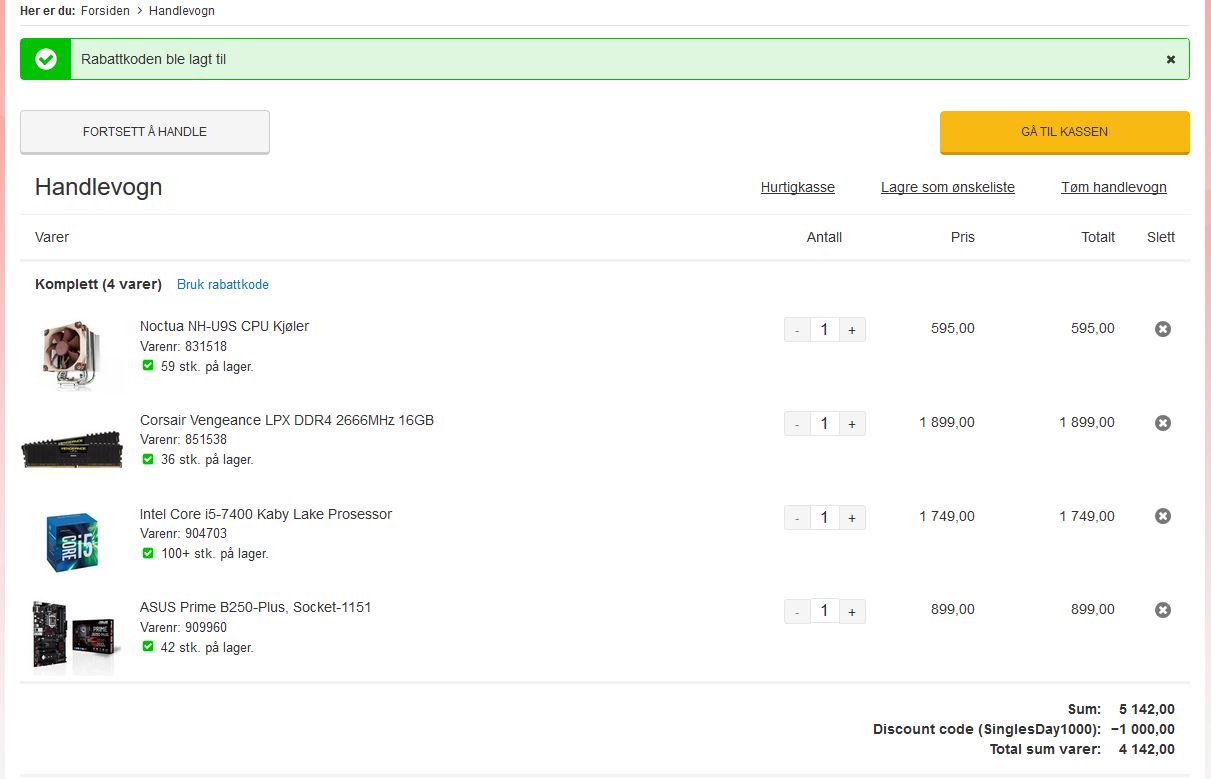This screenshot has width=1211, height=779.
Task: Decrease Noctua NH-U9S quantity with minus
Action: click(x=797, y=330)
